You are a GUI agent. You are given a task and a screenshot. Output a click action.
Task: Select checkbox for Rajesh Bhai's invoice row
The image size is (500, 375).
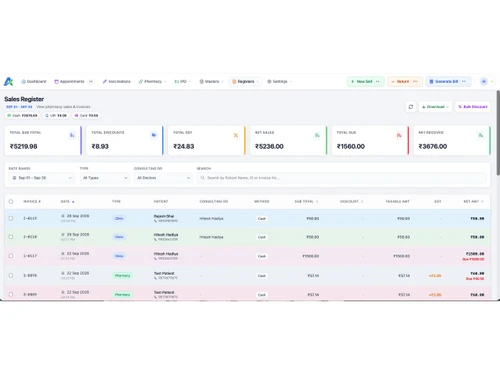[x=11, y=218]
